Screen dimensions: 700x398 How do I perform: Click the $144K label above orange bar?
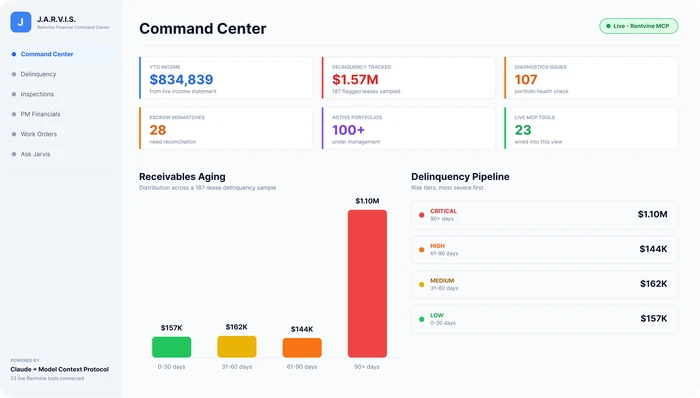pos(302,329)
